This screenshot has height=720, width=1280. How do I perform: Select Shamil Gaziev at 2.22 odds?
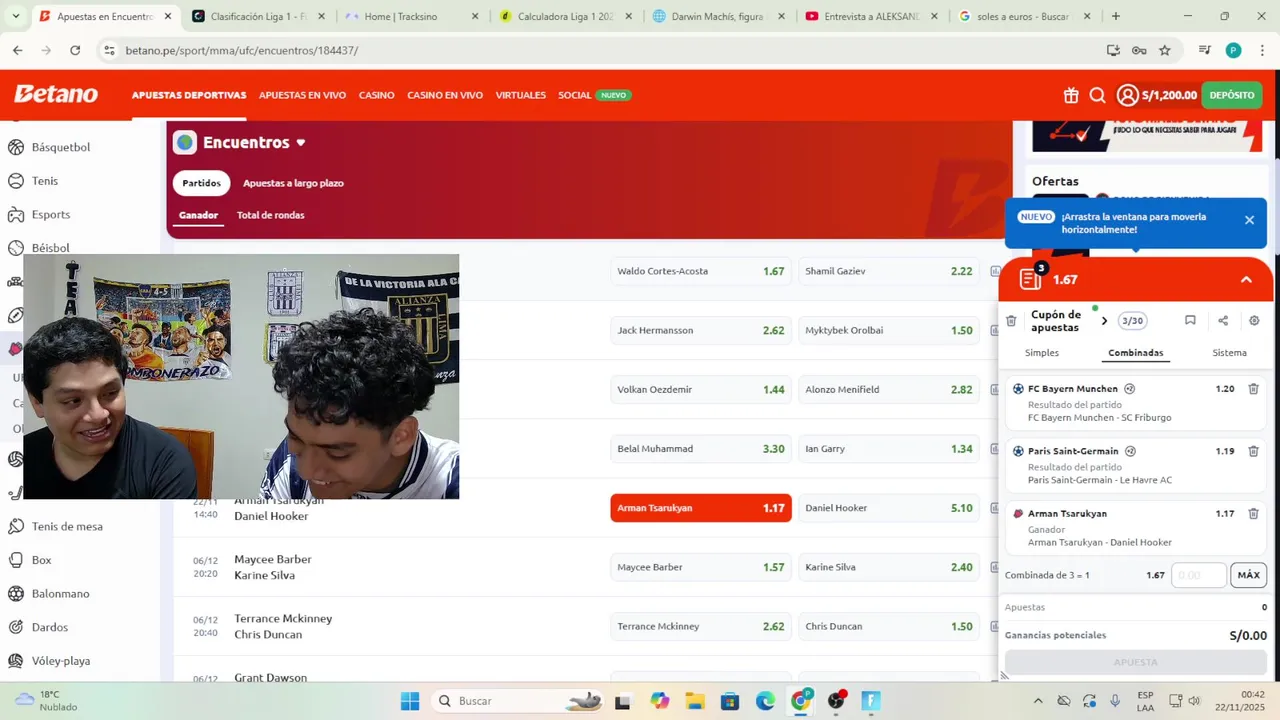(x=889, y=271)
